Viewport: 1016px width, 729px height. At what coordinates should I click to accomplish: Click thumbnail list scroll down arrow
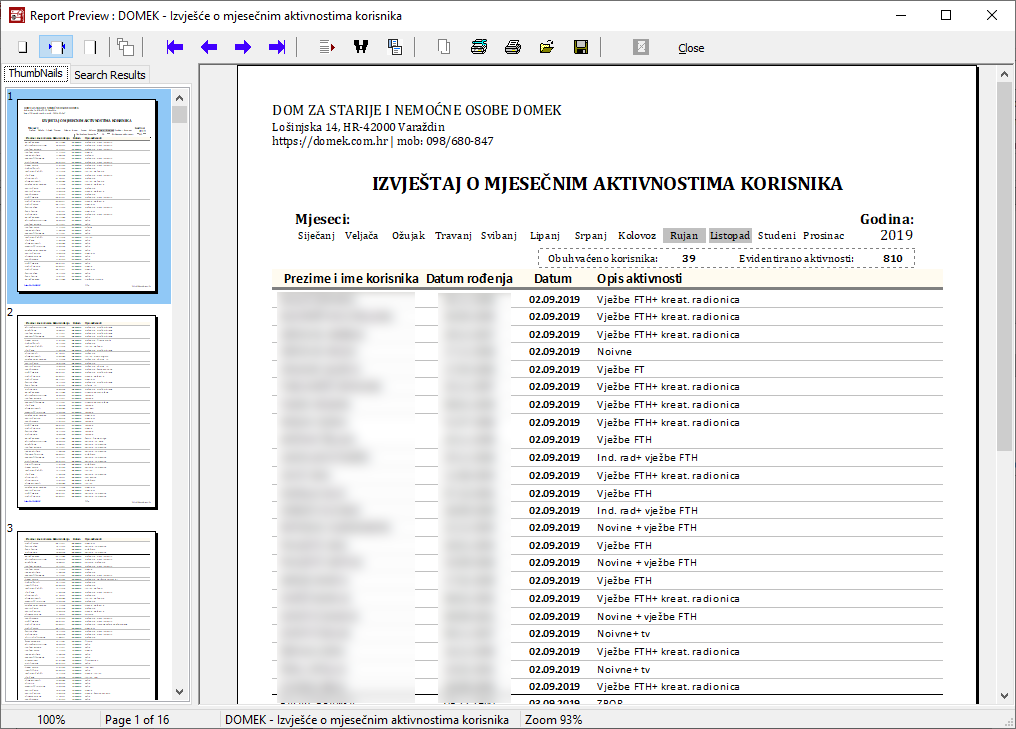(x=180, y=692)
